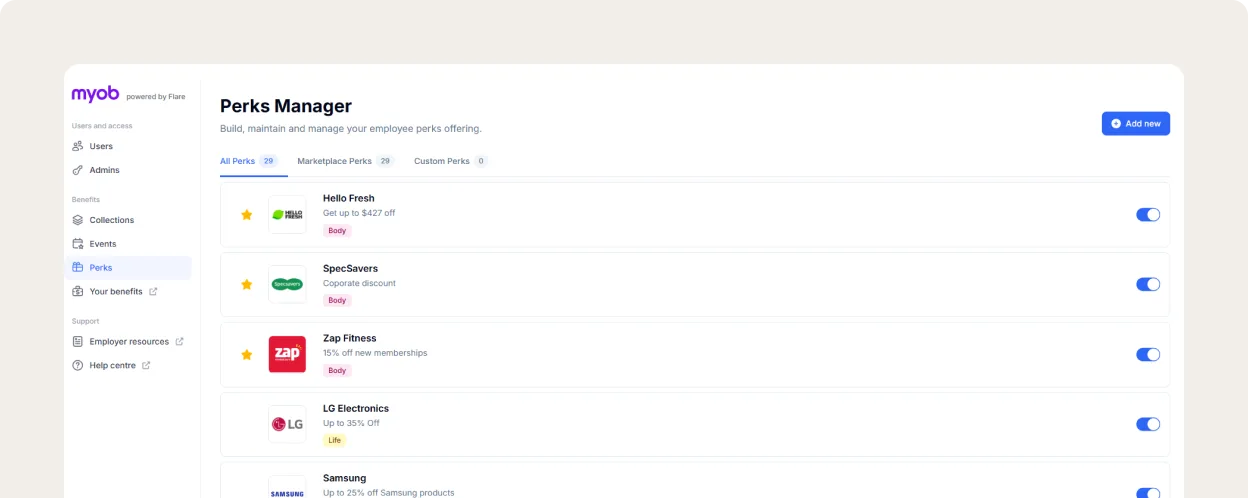The height and width of the screenshot is (498, 1248).
Task: Click the 29 badge on All Perks
Action: [x=268, y=161]
